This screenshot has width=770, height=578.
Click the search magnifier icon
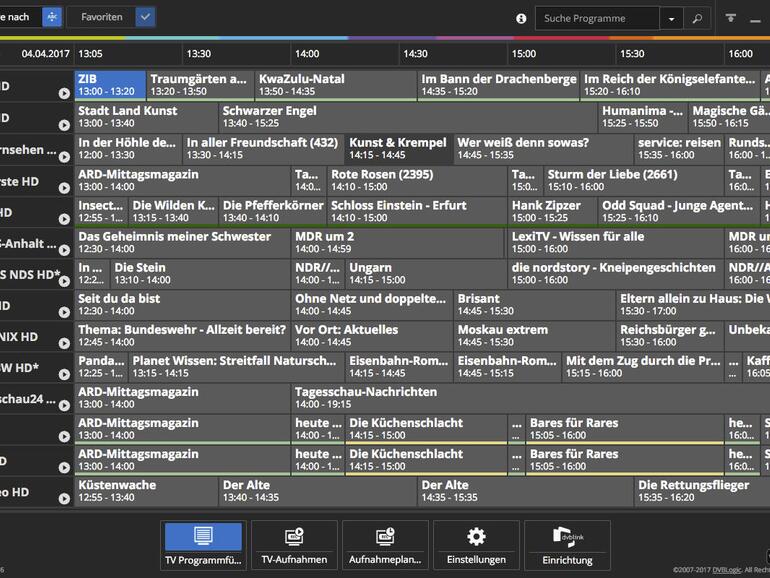[698, 18]
